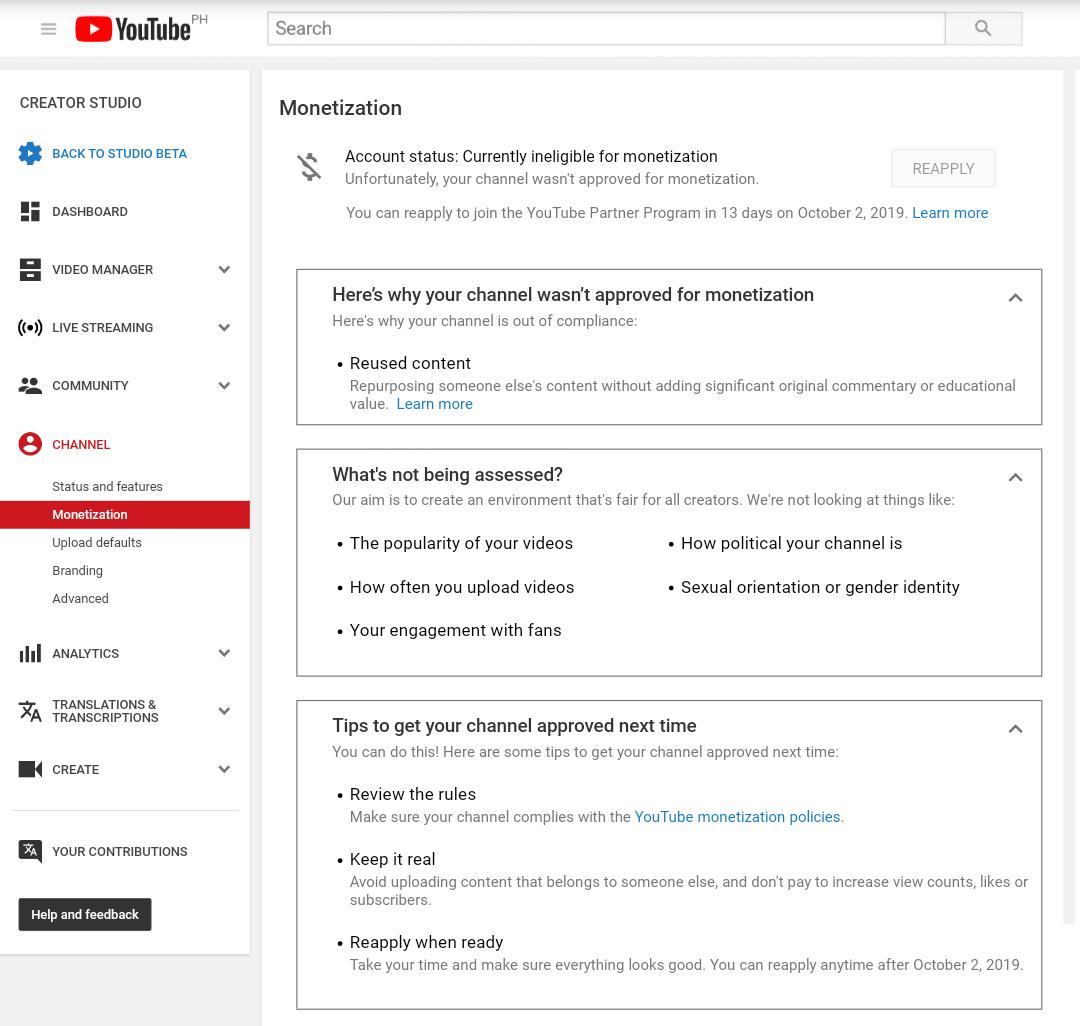The image size is (1080, 1026).
Task: Open the Advanced channel settings
Action: coord(81,598)
